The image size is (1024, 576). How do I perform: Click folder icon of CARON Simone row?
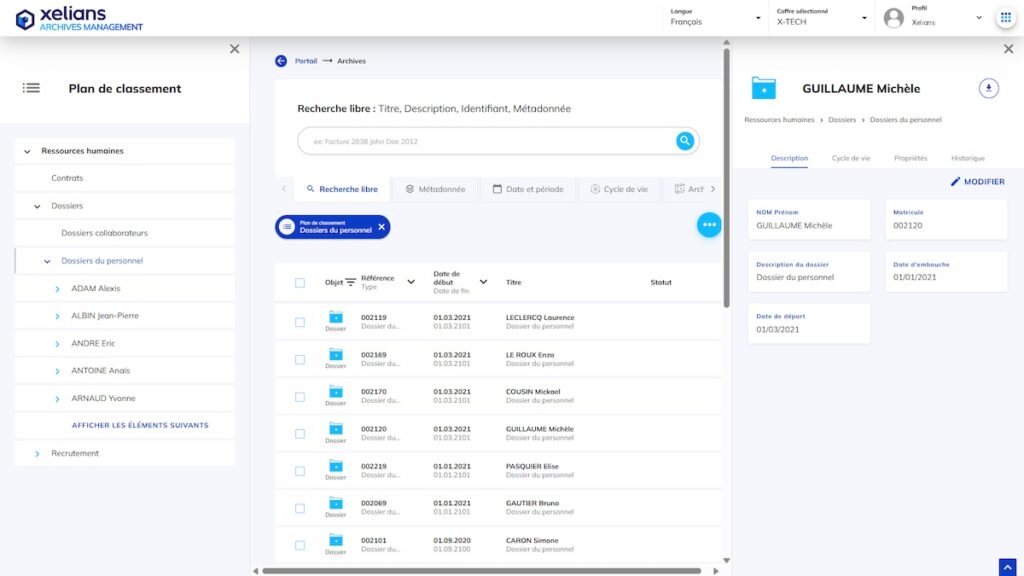click(336, 541)
